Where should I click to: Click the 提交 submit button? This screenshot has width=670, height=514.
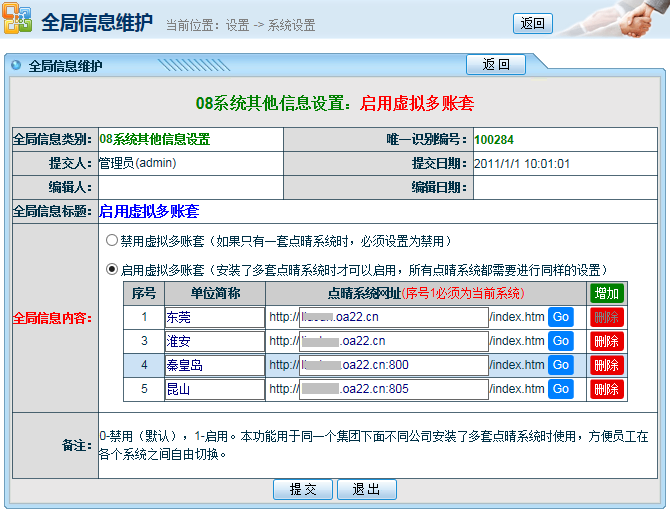coord(302,490)
